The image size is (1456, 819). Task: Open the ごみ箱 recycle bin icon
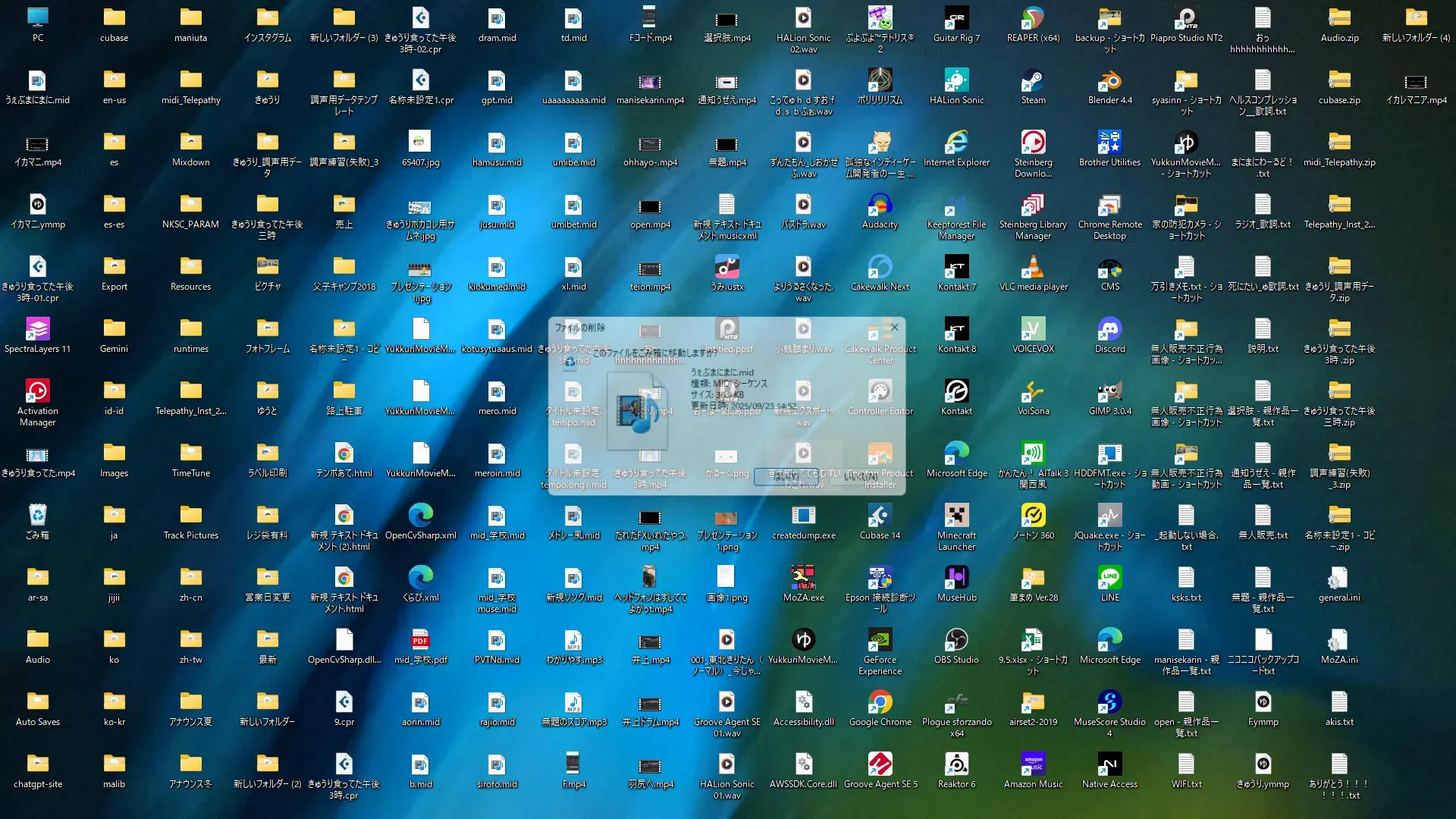[x=37, y=516]
